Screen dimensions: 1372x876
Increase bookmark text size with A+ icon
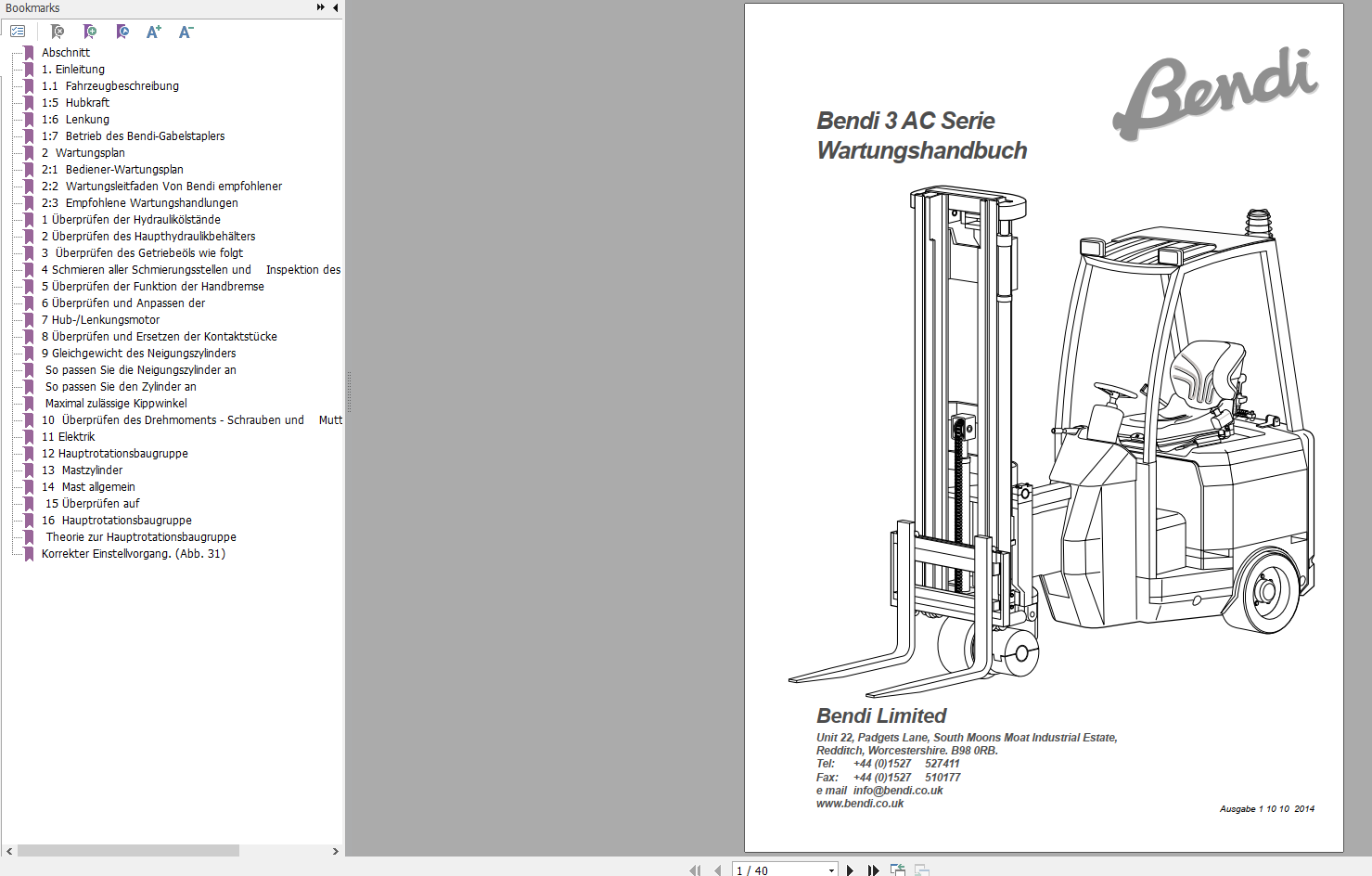(x=153, y=32)
